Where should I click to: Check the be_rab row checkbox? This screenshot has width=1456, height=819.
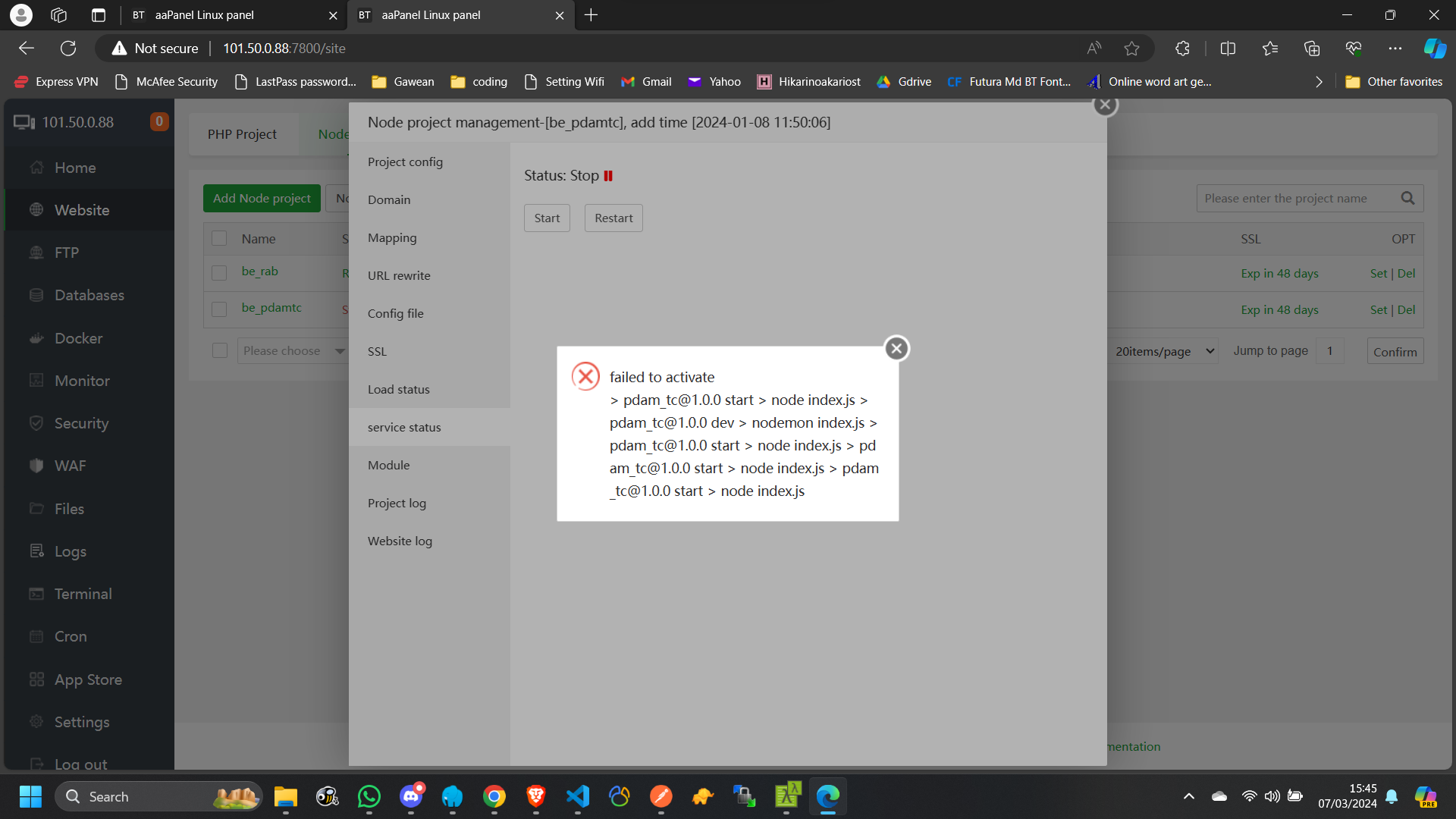click(219, 272)
